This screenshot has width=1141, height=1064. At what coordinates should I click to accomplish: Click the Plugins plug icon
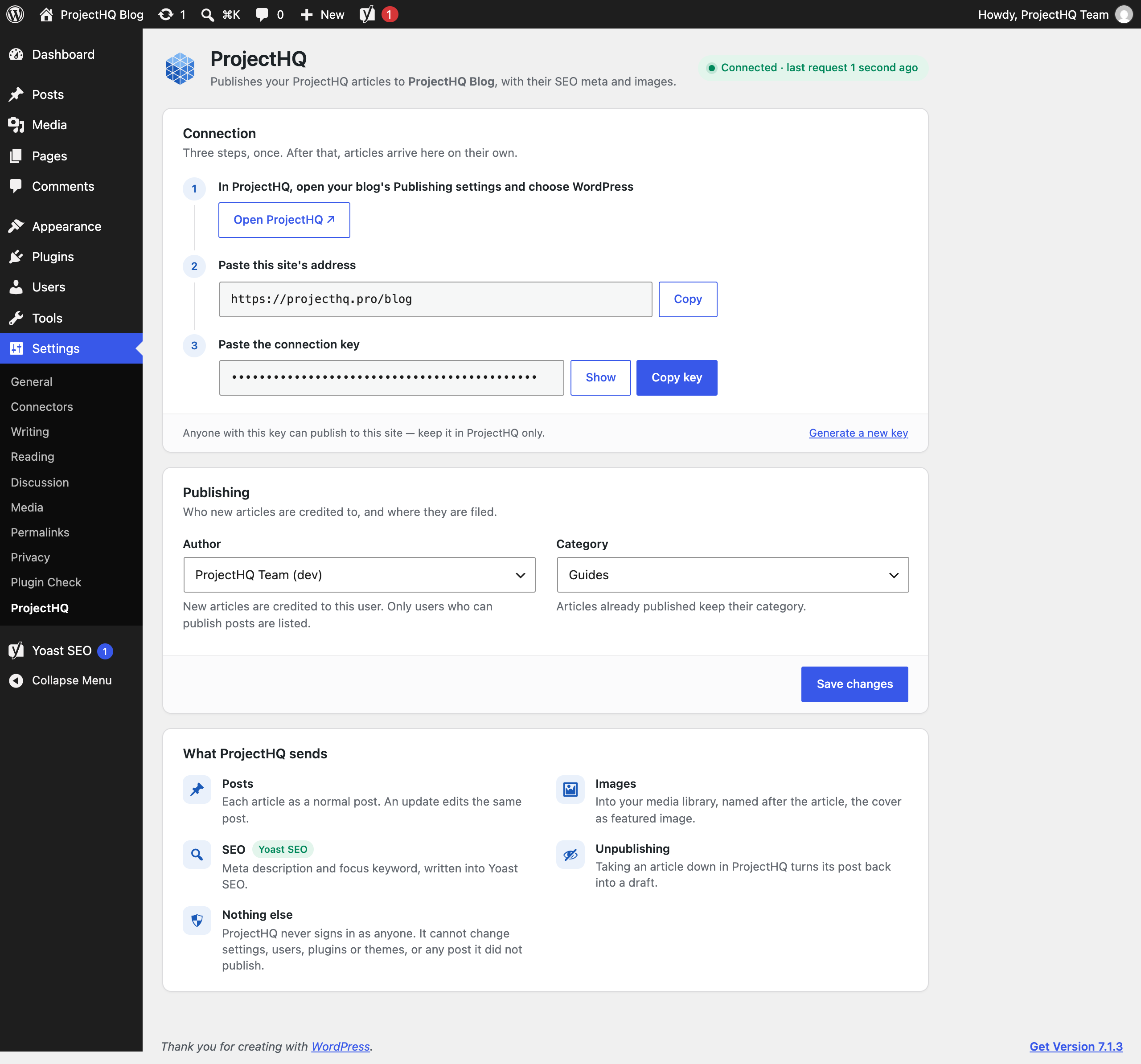click(x=16, y=257)
